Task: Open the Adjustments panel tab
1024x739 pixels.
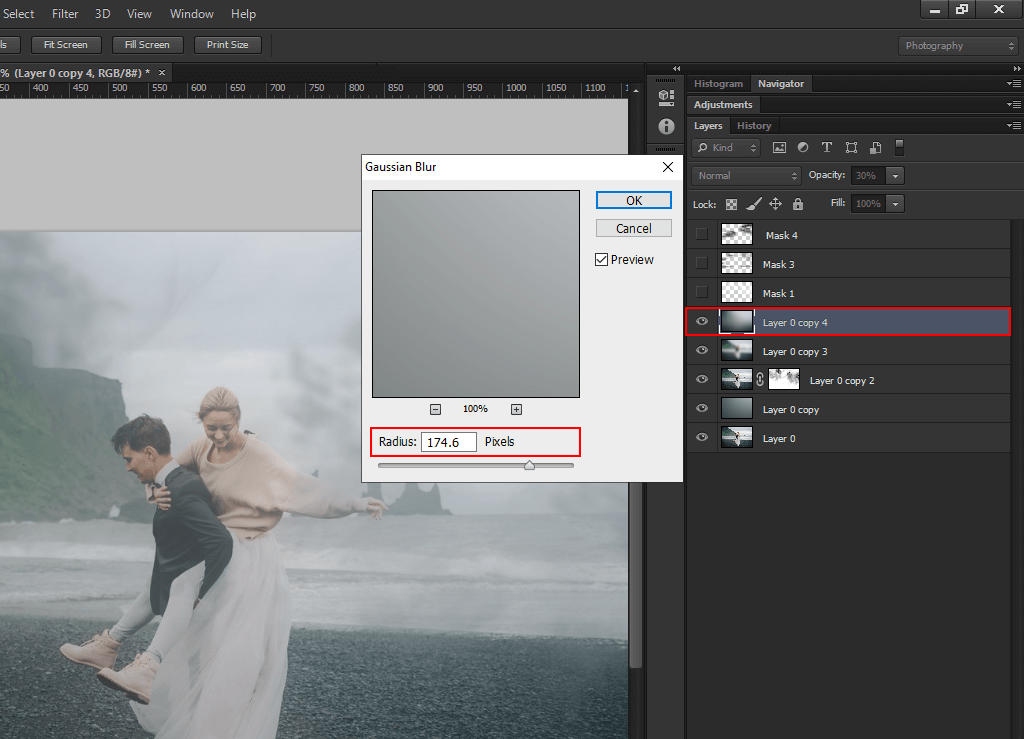Action: pos(723,104)
